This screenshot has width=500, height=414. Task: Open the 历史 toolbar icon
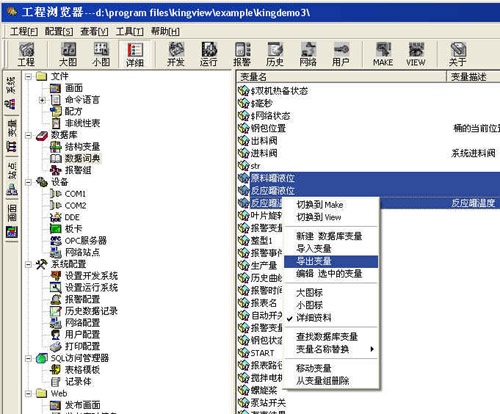(275, 54)
